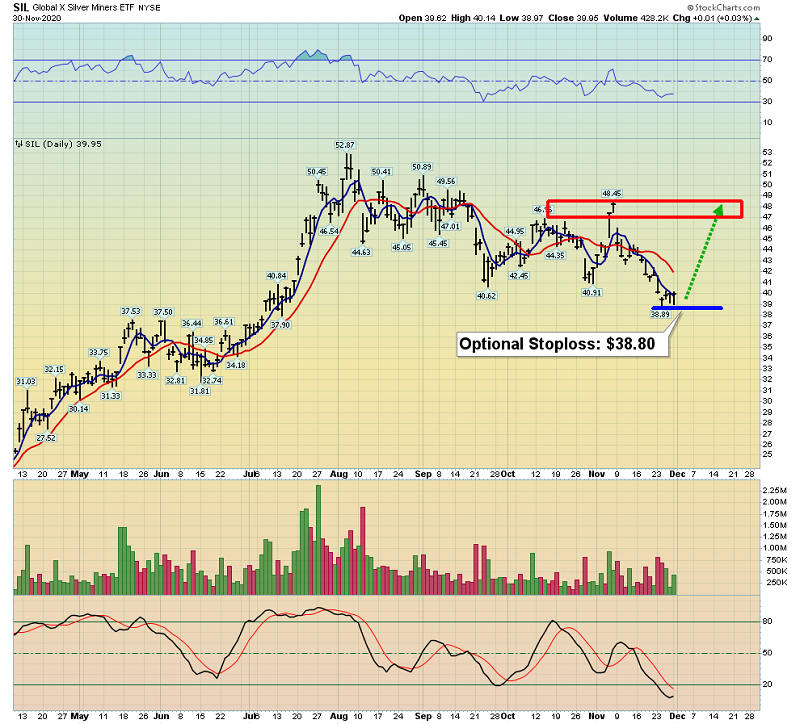The width and height of the screenshot is (800, 724).
Task: Click the 40.84 price label
Action: coord(277,276)
